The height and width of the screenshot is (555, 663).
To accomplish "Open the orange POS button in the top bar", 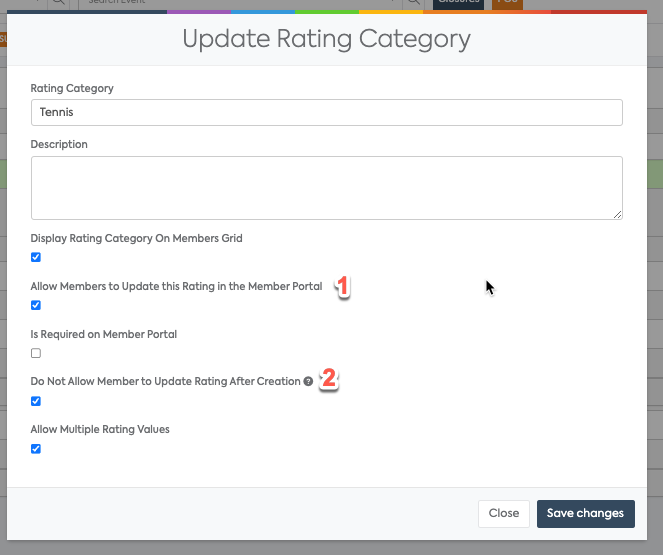I will coord(507,3).
